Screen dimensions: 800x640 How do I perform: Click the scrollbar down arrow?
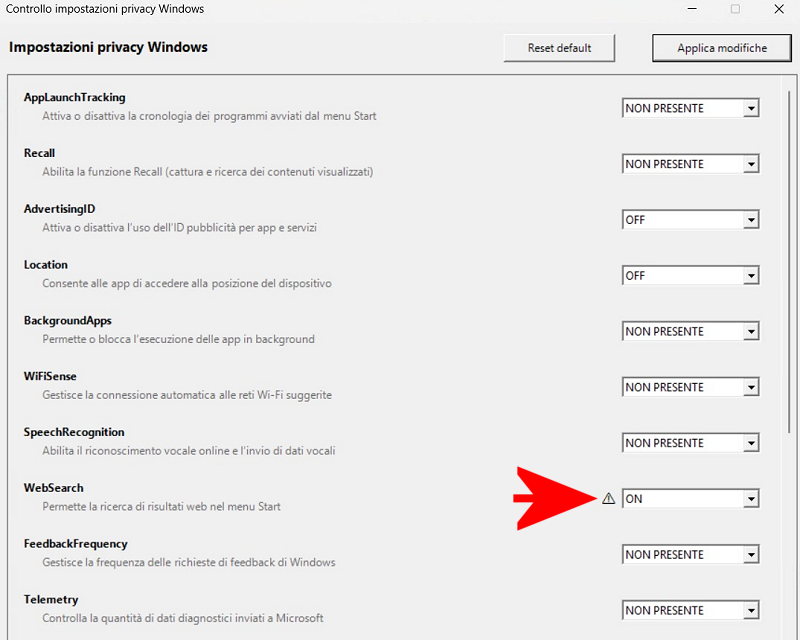tap(789, 632)
